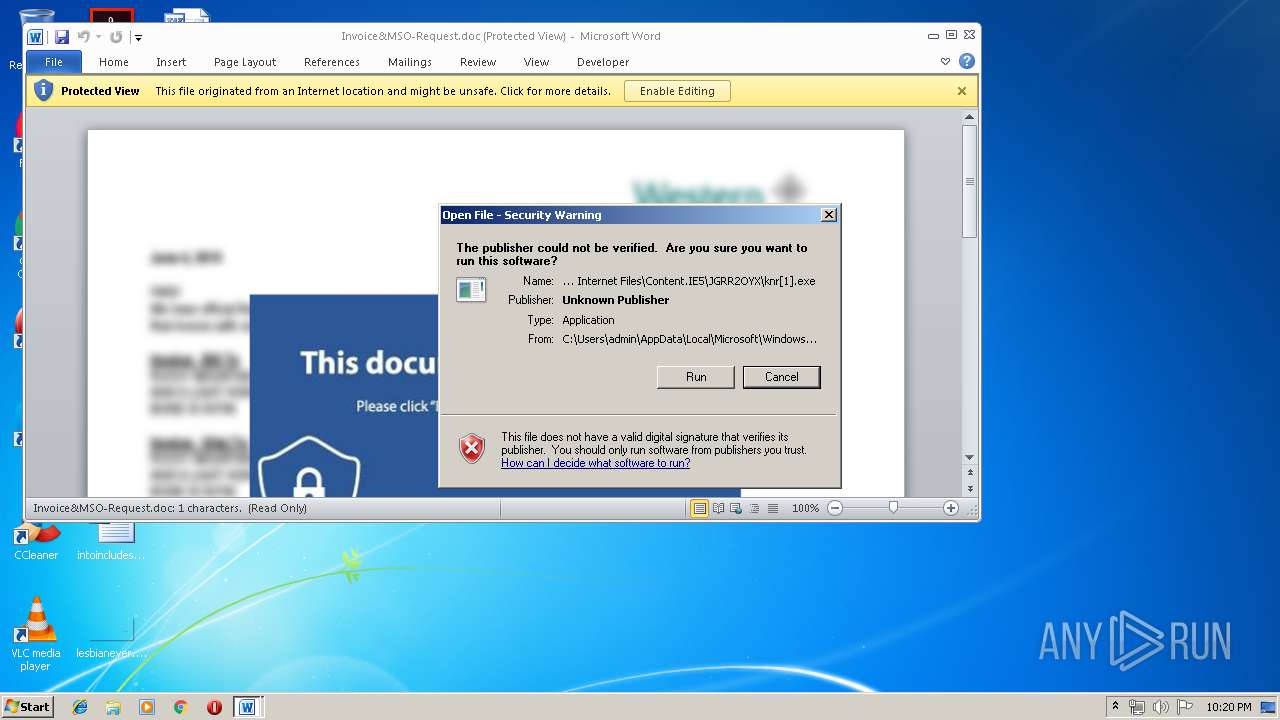The image size is (1280, 720).
Task: Open the Windows Start menu
Action: [27, 707]
